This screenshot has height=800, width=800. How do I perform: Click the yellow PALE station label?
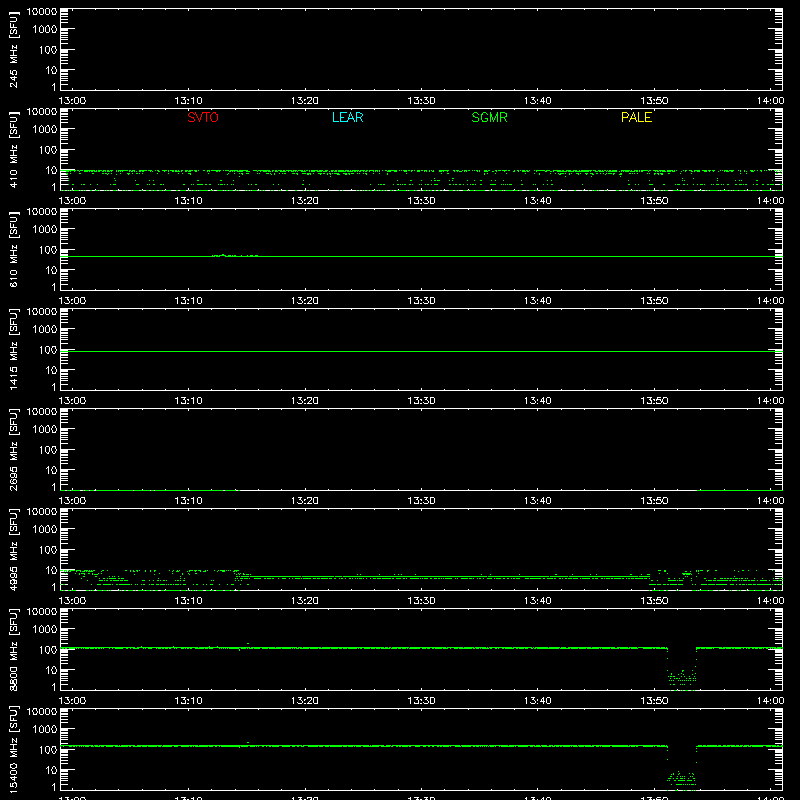click(x=636, y=117)
